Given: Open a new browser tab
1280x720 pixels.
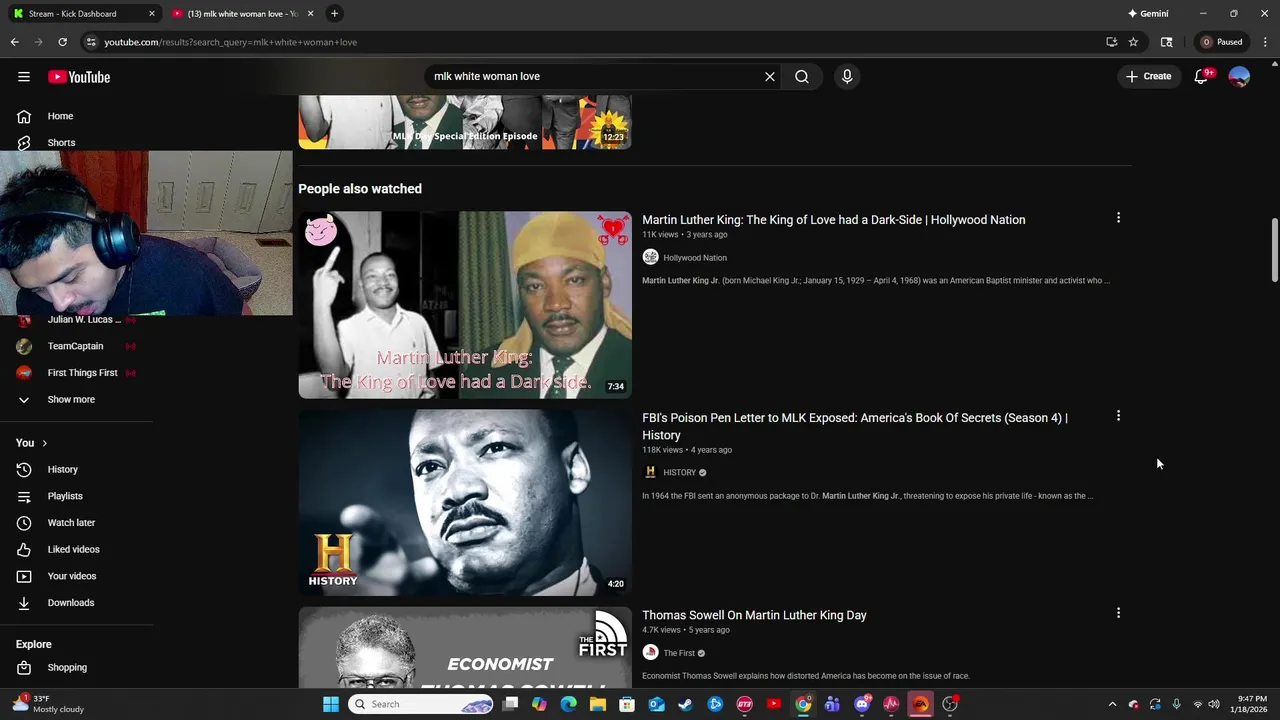Looking at the screenshot, I should 334,13.
